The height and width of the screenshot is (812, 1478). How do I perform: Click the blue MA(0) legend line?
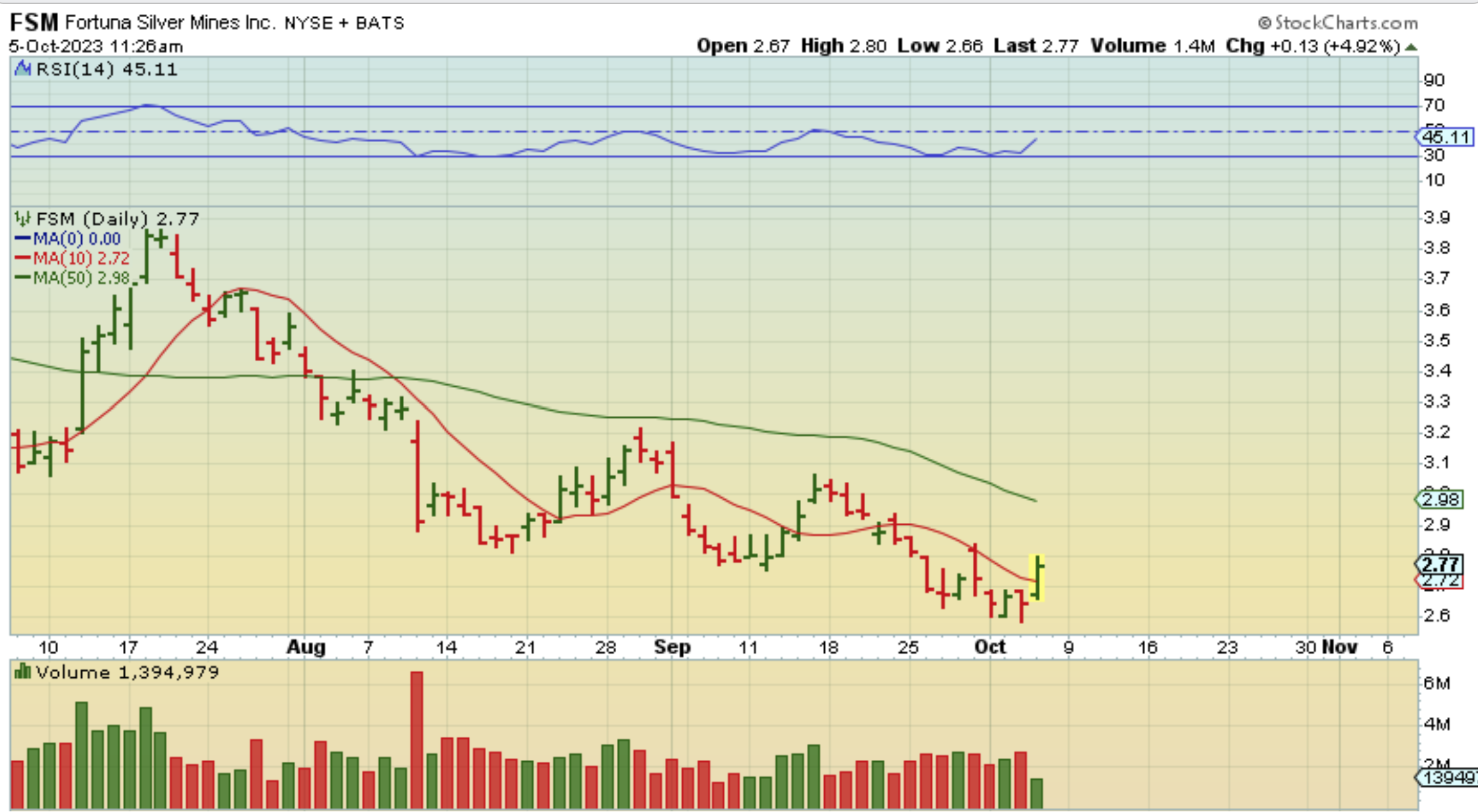point(22,238)
